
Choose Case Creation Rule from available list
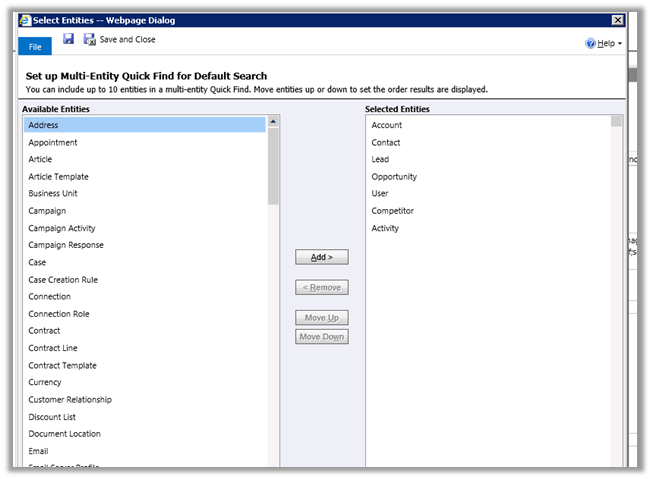click(x=63, y=279)
